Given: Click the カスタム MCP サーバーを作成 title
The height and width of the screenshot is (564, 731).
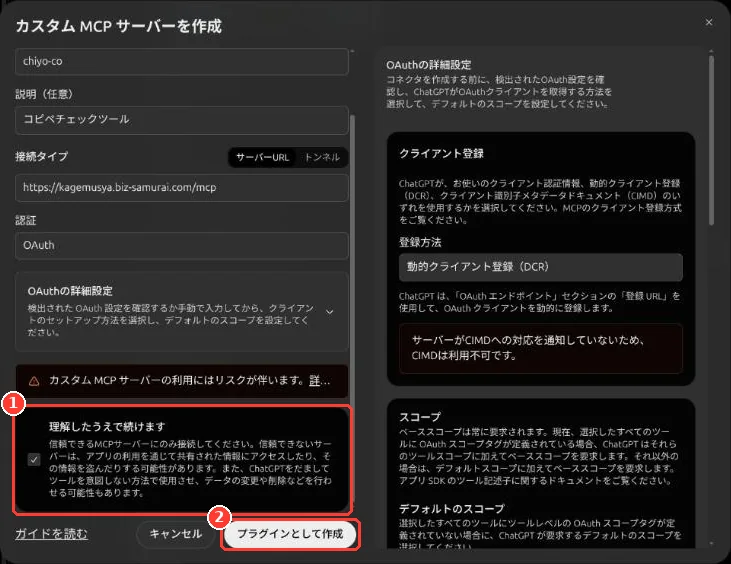Looking at the screenshot, I should (118, 26).
